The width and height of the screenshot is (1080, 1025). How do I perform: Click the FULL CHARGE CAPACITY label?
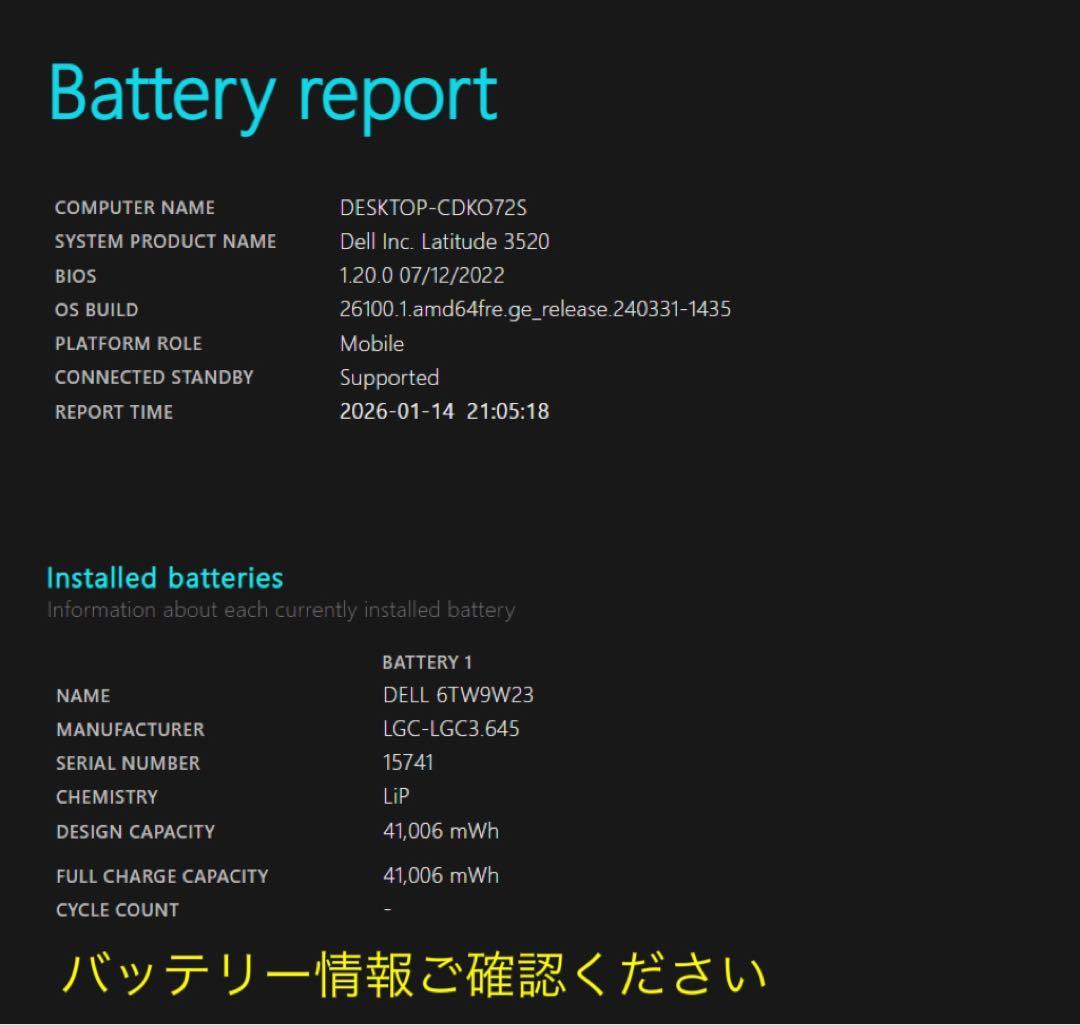coord(162,876)
